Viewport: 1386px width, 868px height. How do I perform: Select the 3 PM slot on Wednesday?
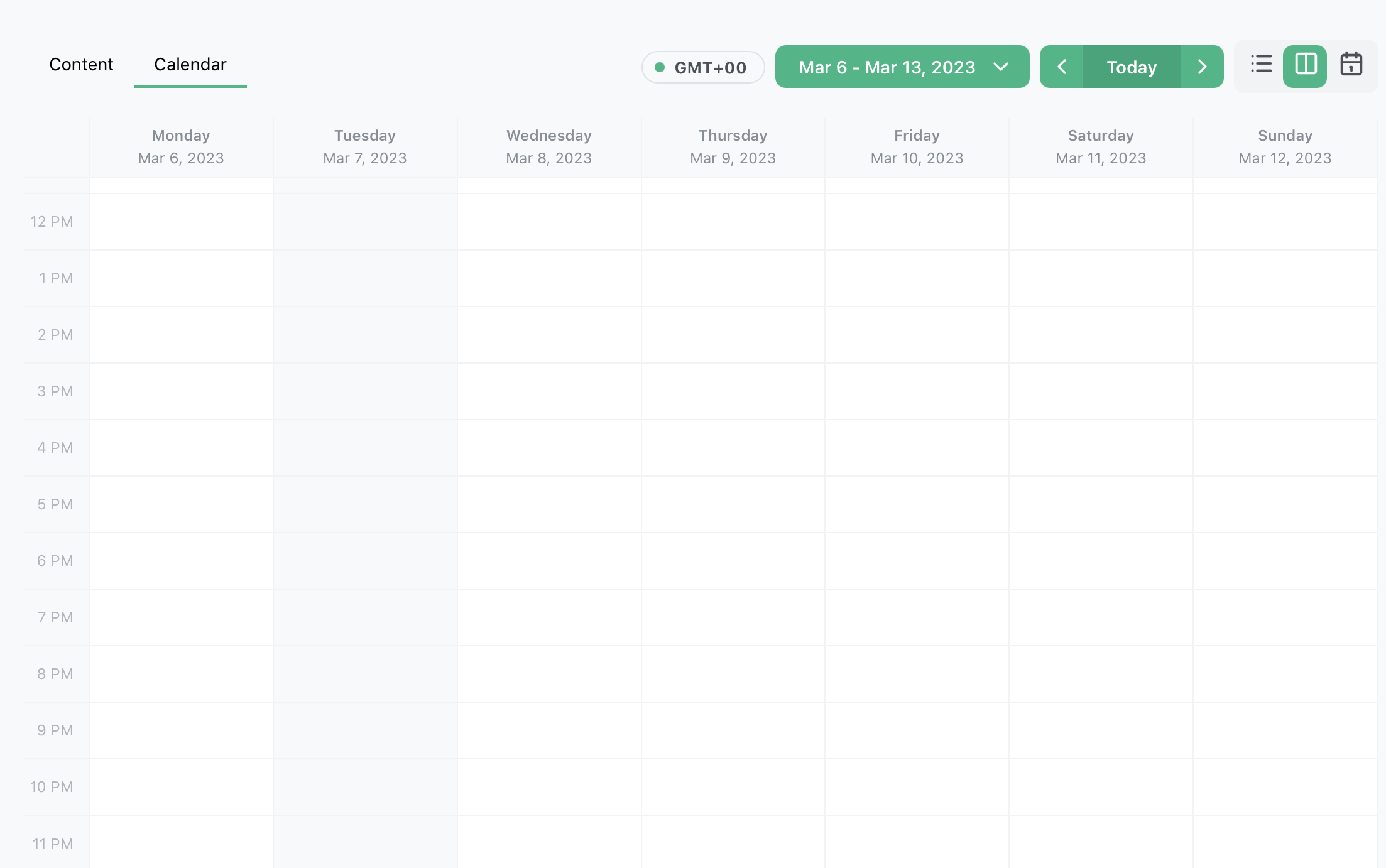(x=549, y=391)
